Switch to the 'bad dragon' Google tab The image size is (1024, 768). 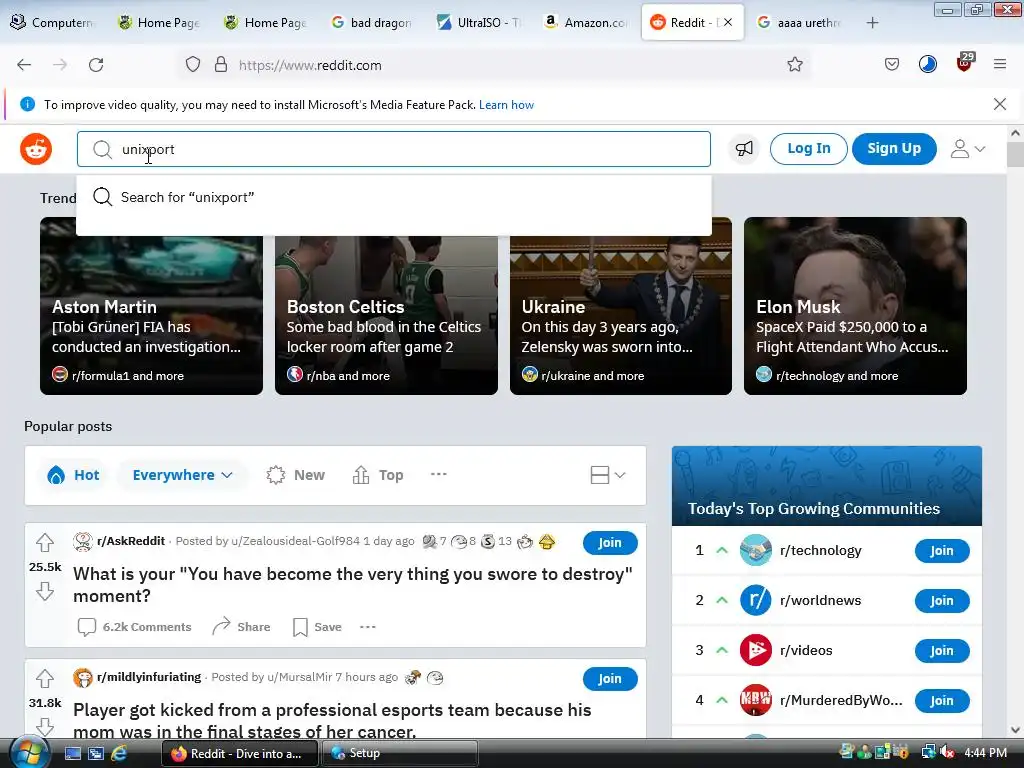(x=372, y=22)
